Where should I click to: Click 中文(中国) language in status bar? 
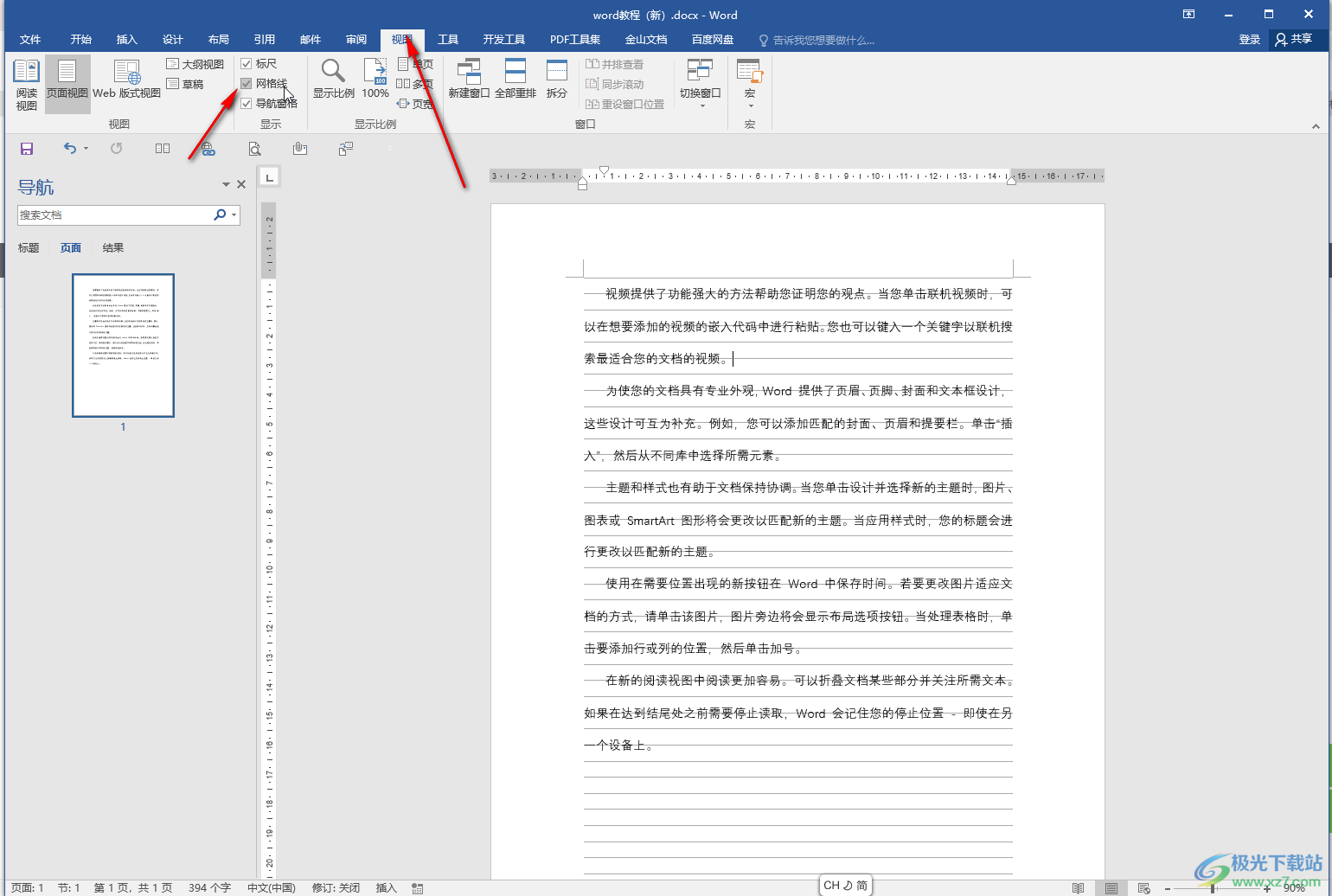(272, 888)
